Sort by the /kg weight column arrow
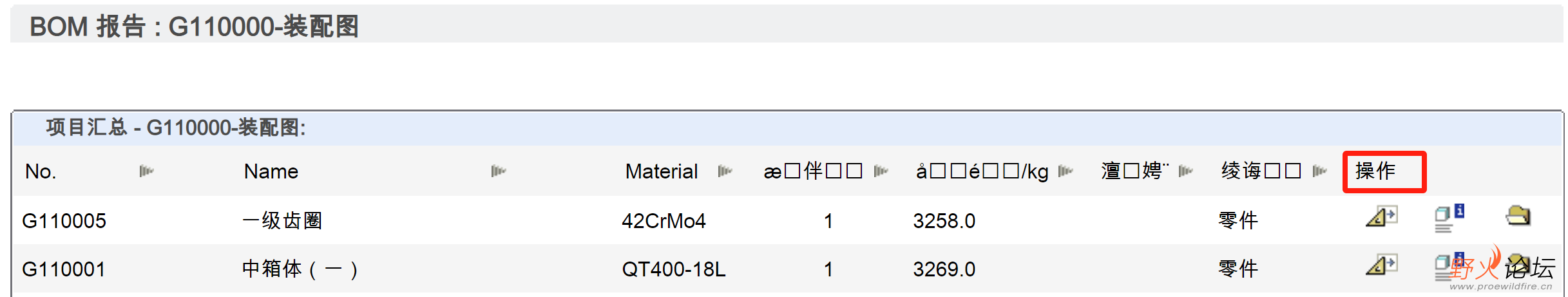1568x297 pixels. coord(1066,171)
